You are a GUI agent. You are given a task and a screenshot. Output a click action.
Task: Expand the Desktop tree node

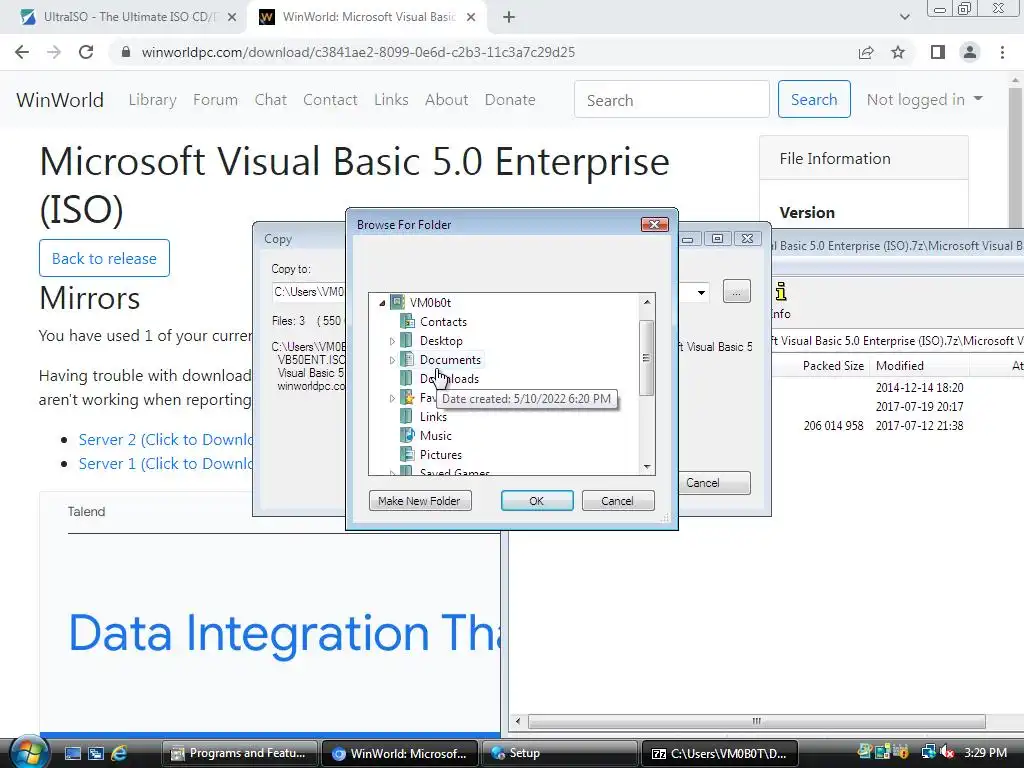(392, 341)
